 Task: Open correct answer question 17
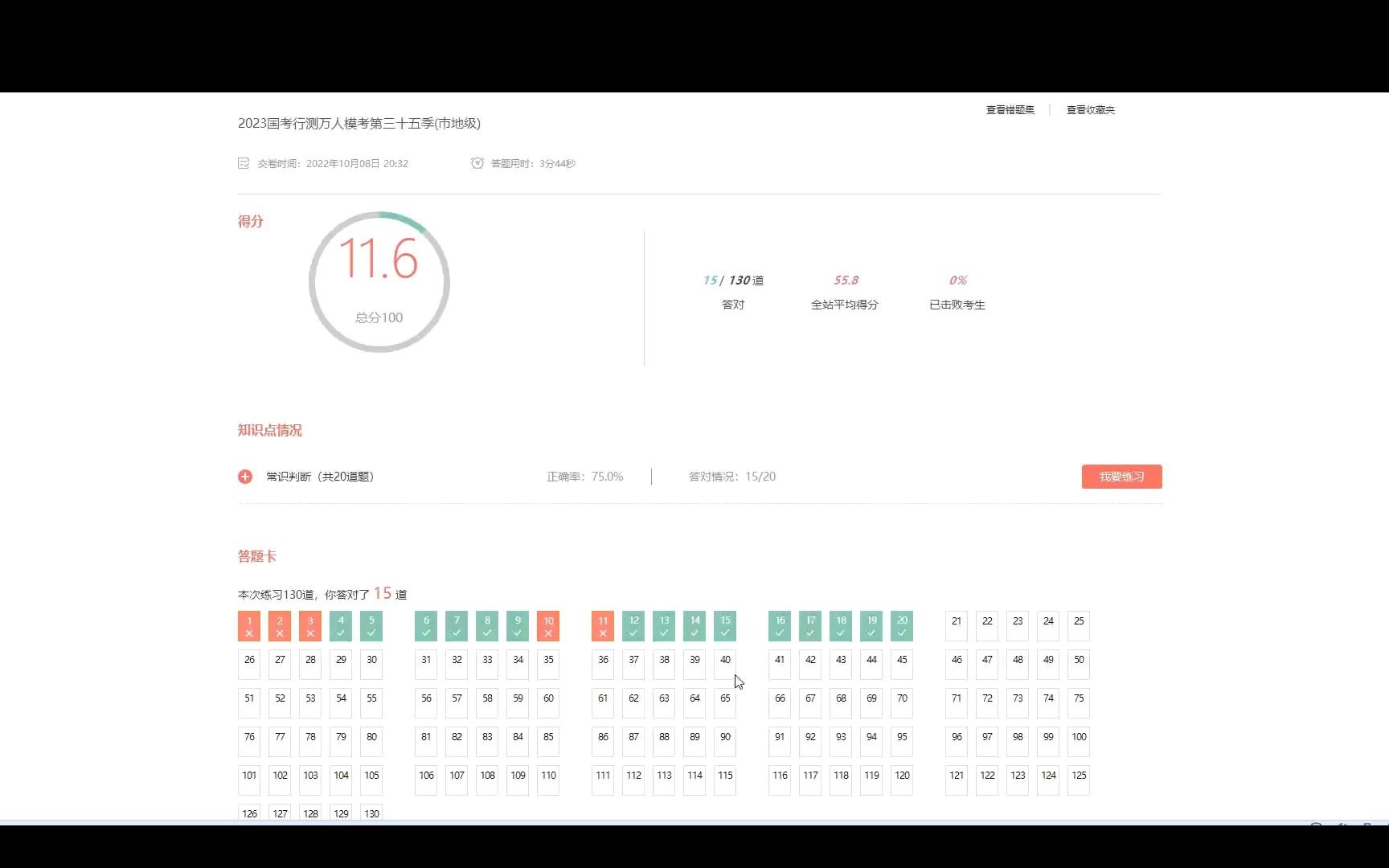[x=810, y=626]
